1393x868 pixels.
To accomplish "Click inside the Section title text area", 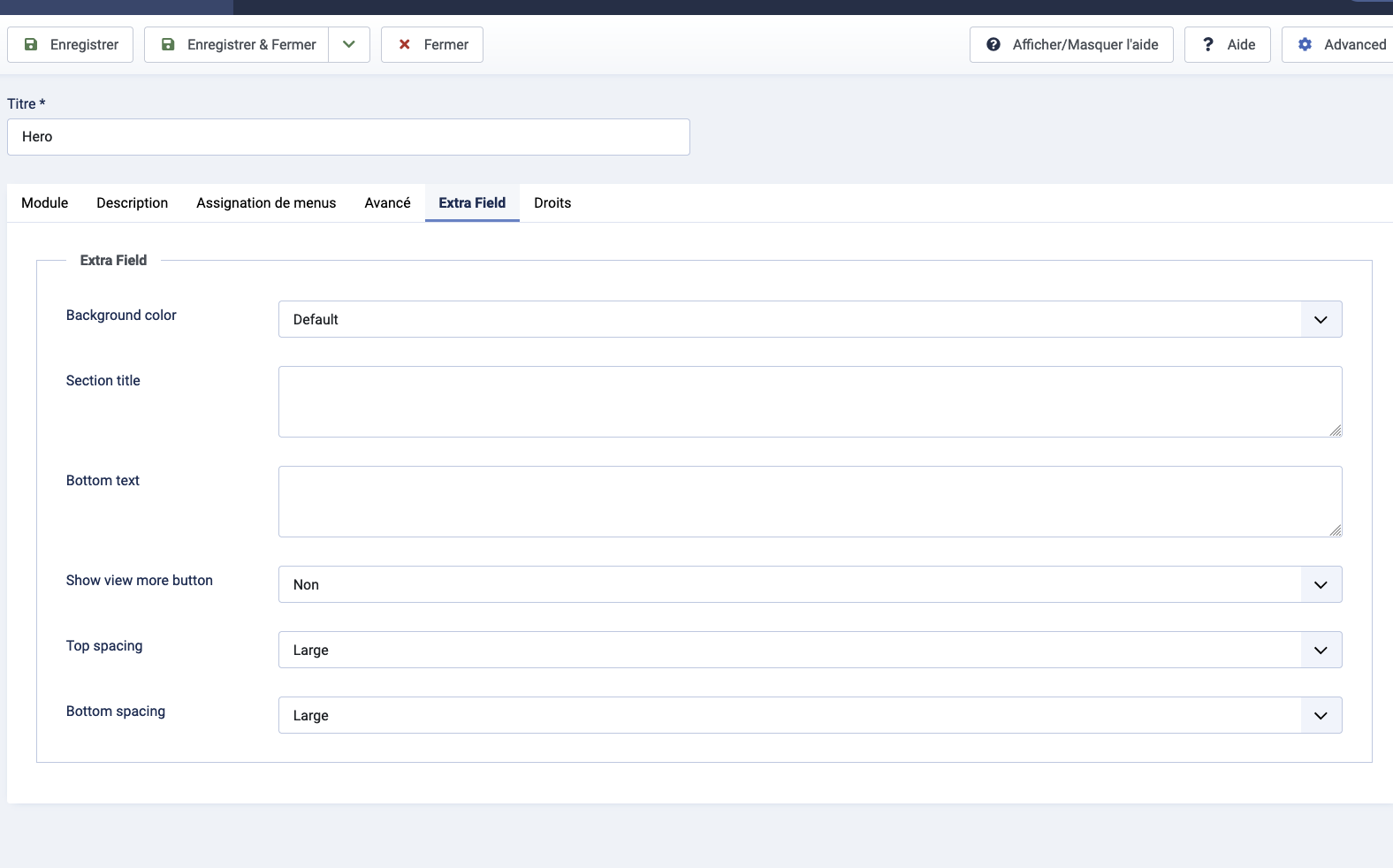I will point(810,401).
